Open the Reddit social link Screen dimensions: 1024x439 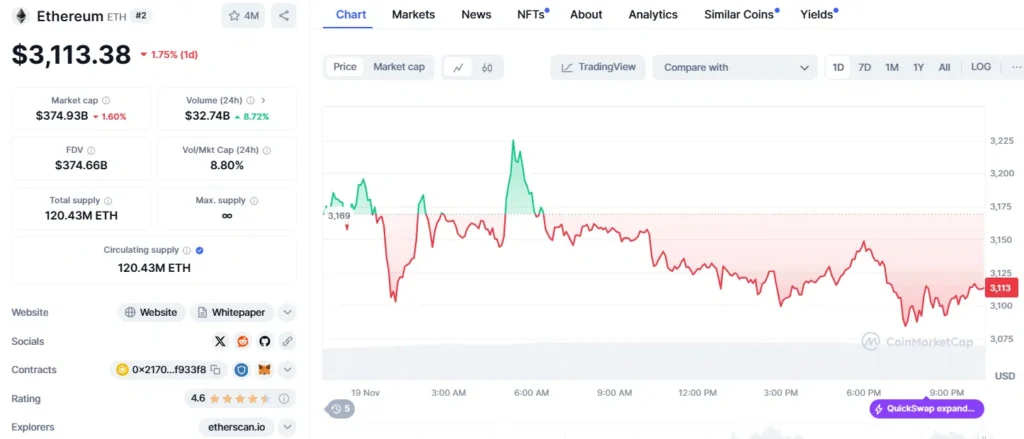click(x=242, y=341)
